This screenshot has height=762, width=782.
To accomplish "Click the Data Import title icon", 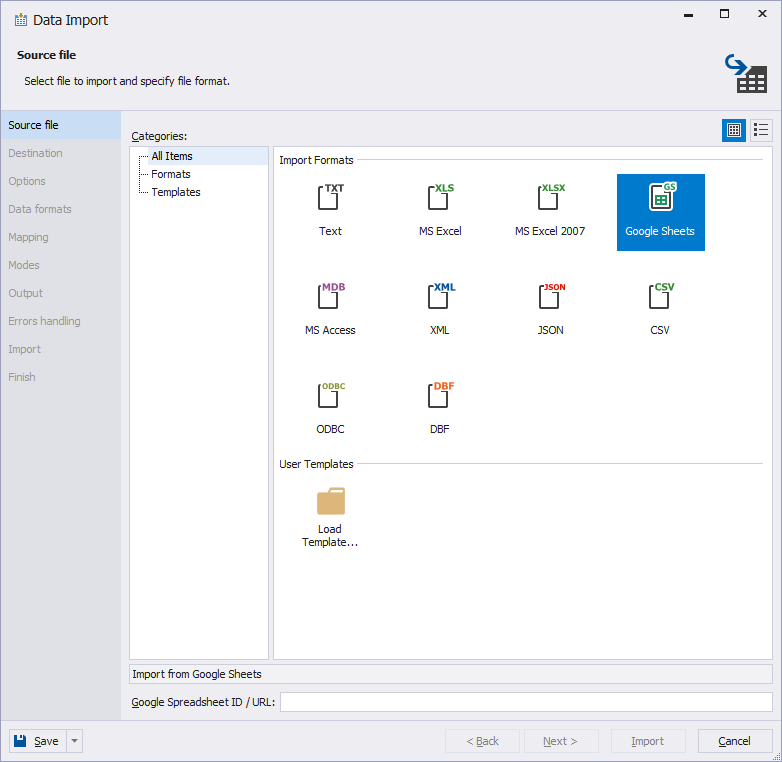I will (x=20, y=20).
